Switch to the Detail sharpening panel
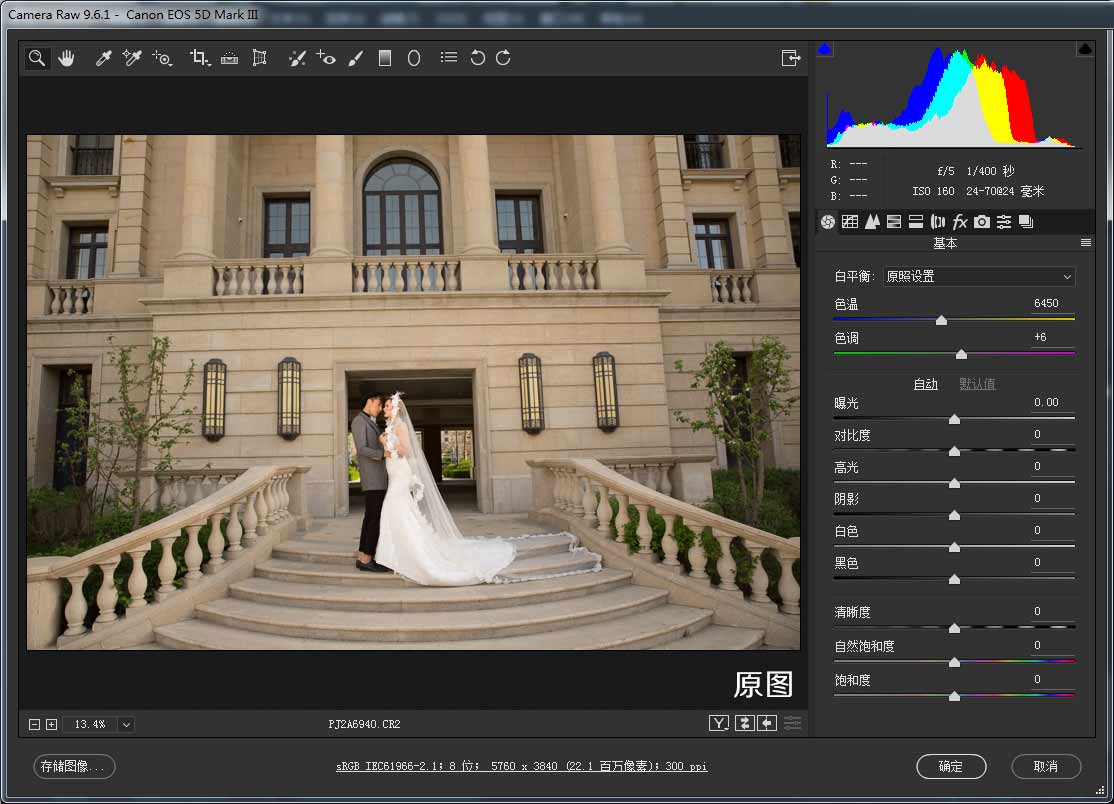Viewport: 1114px width, 804px height. pos(871,221)
